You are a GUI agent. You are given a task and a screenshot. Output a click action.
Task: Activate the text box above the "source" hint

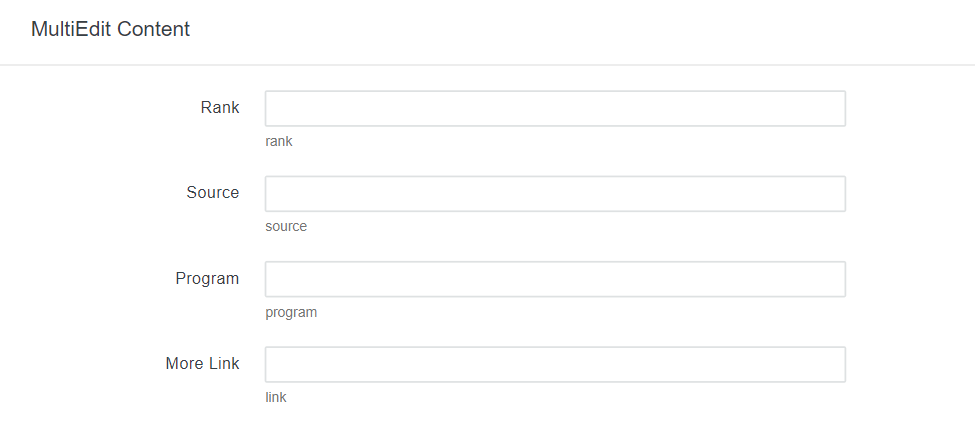[555, 194]
